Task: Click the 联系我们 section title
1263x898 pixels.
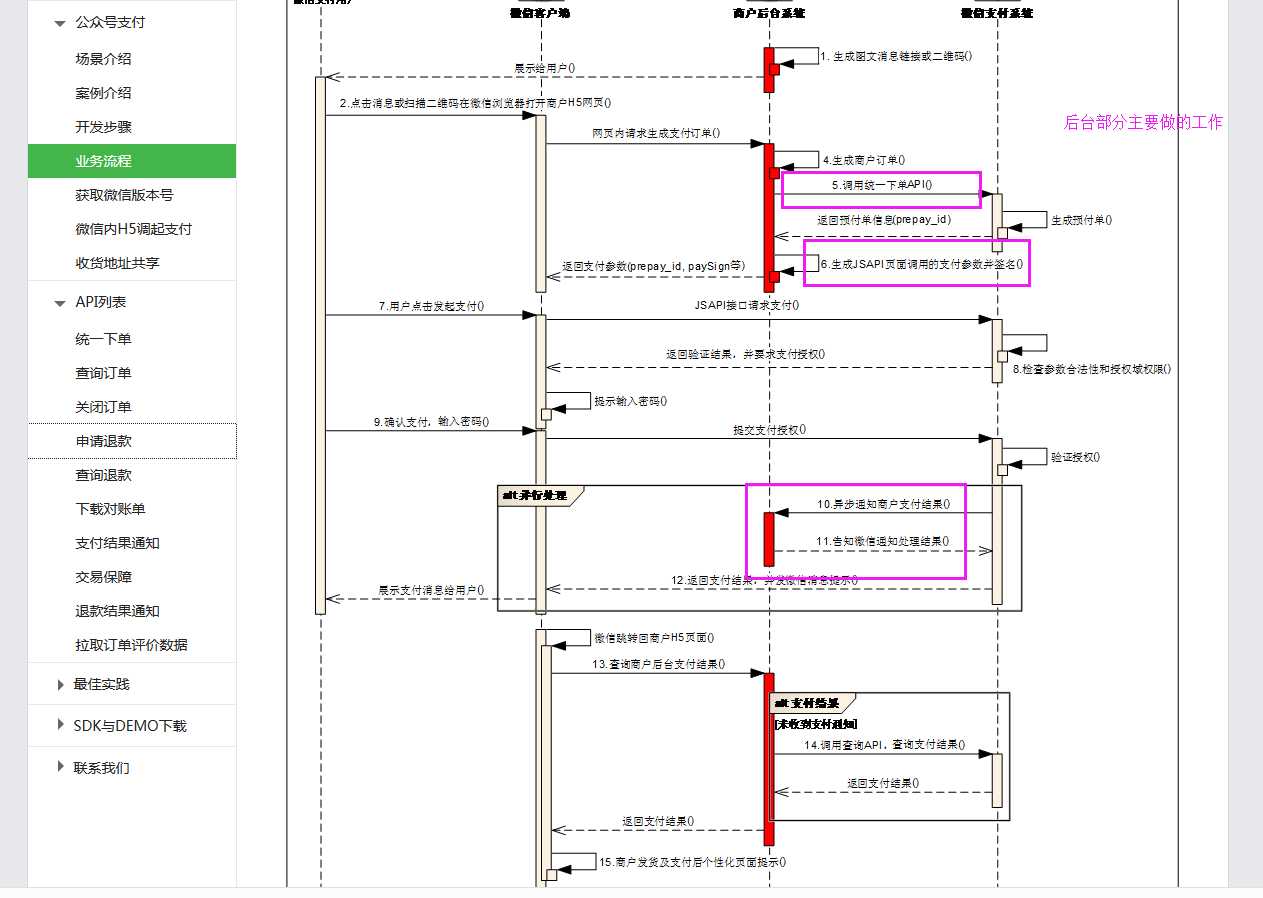Action: pos(101,768)
